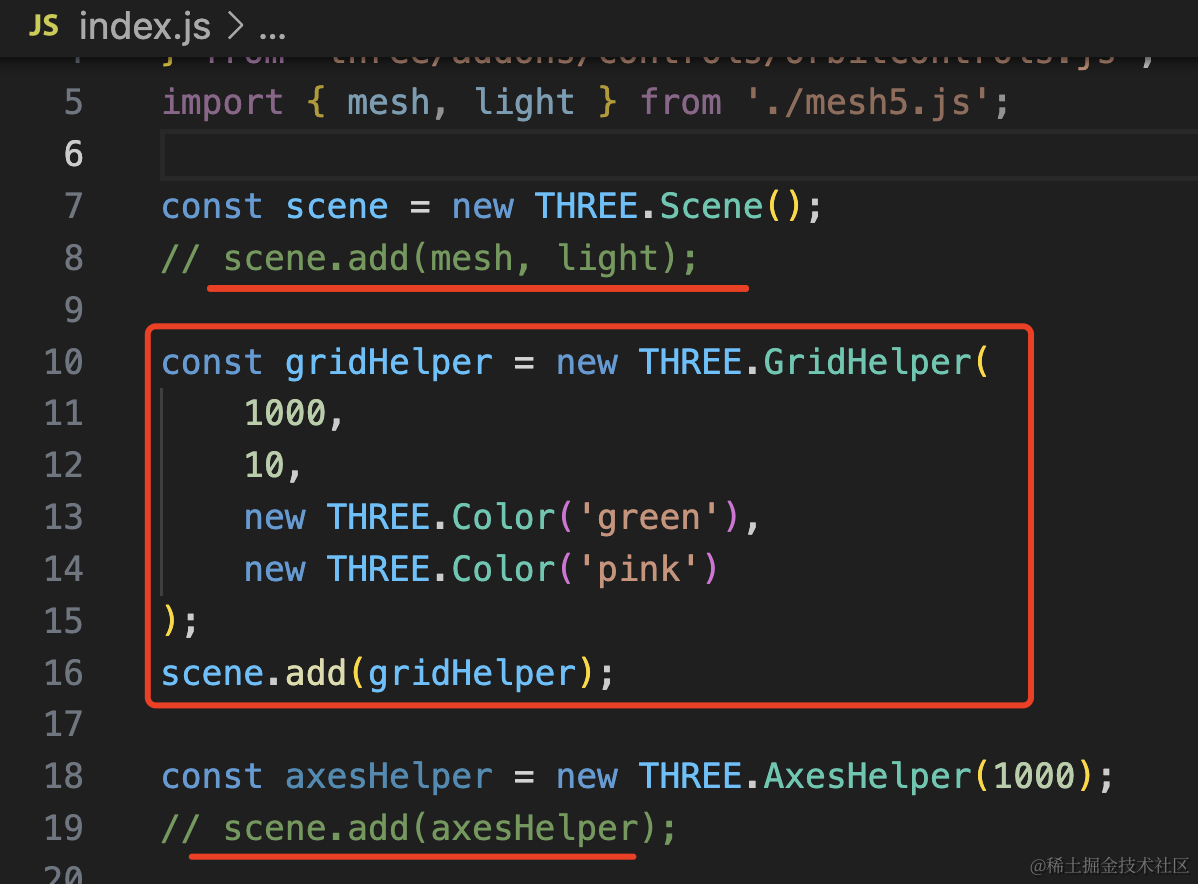Image resolution: width=1198 pixels, height=884 pixels.
Task: Click the 'green' color string
Action: click(648, 518)
